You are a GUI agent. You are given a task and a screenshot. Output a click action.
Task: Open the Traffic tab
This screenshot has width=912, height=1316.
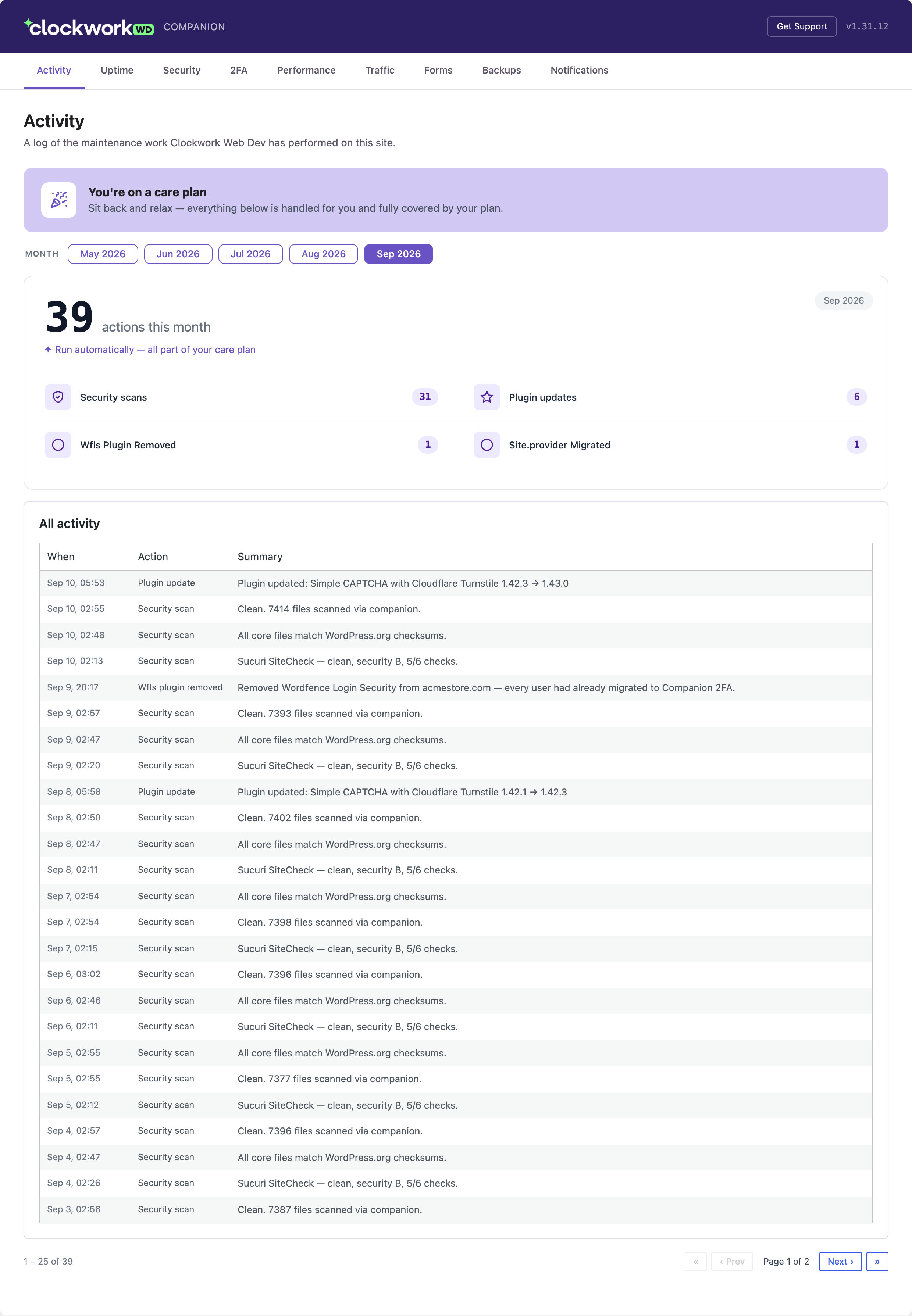coord(380,70)
